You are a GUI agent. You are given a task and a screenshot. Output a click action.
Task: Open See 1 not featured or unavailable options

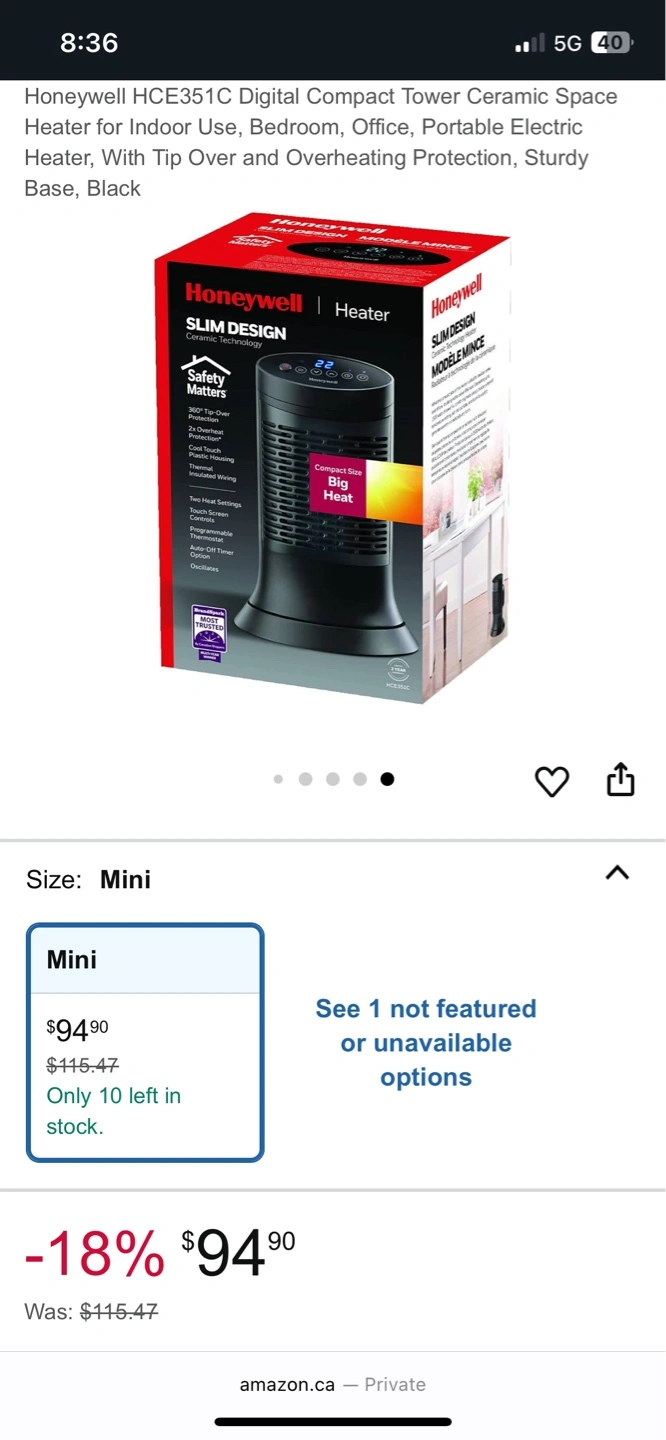click(x=426, y=1043)
